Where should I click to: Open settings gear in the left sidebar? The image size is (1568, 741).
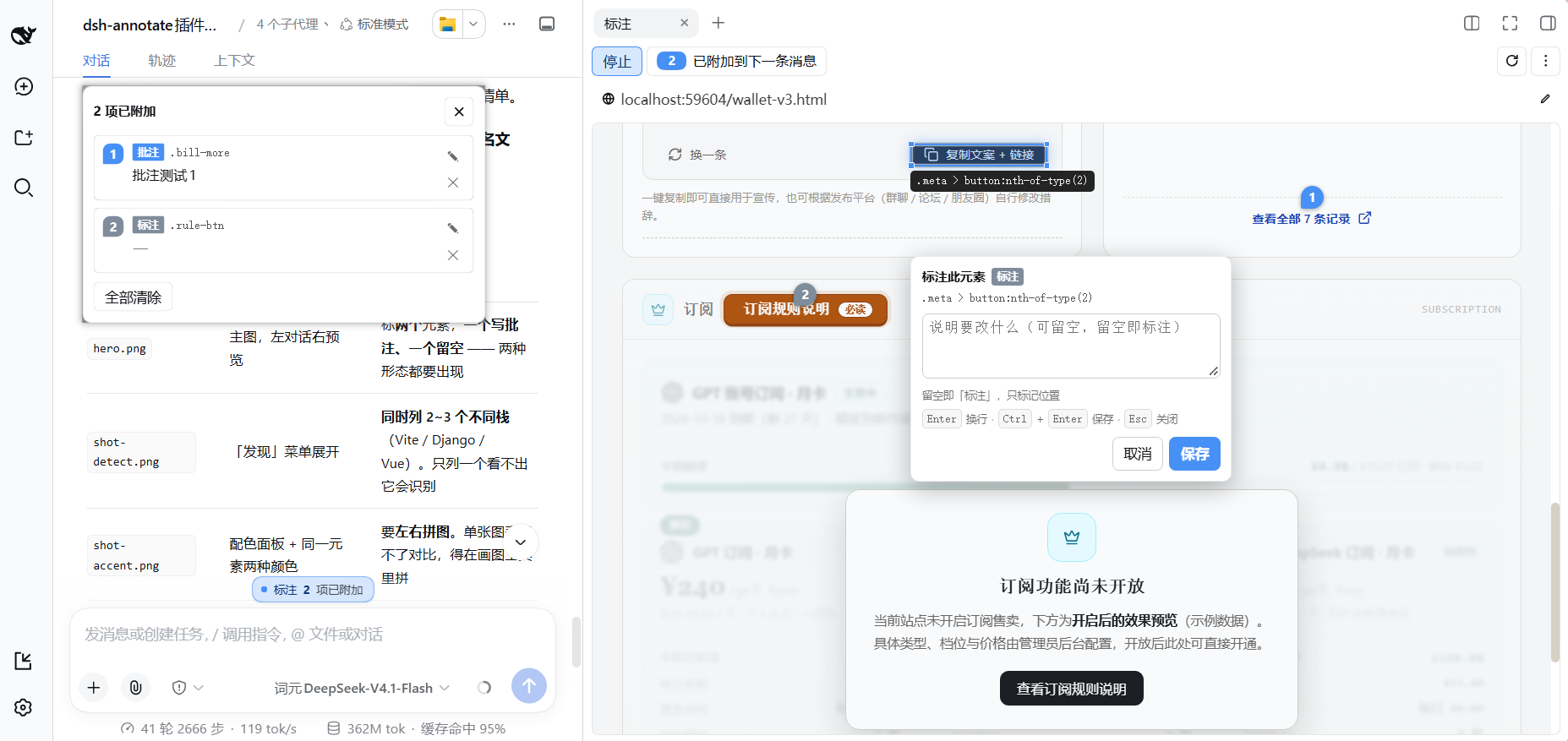coord(24,707)
